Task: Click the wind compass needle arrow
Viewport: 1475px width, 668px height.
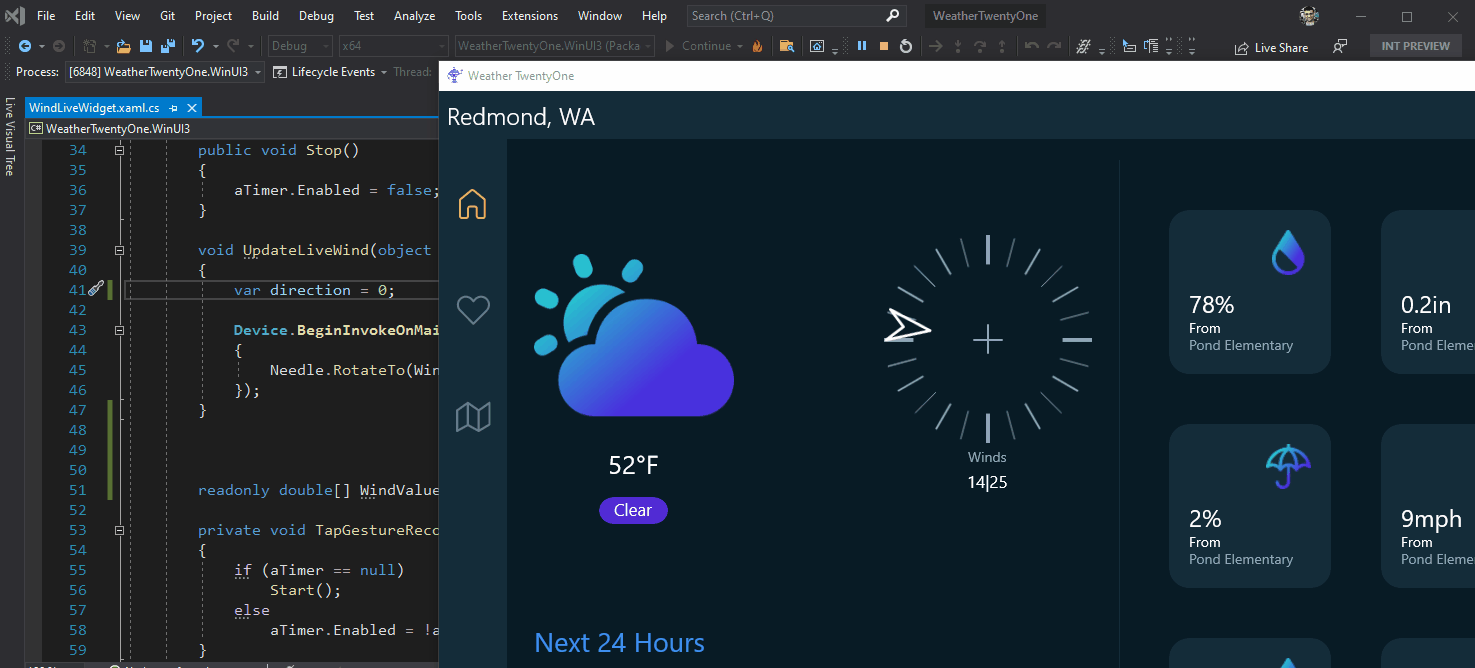Action: tap(907, 326)
